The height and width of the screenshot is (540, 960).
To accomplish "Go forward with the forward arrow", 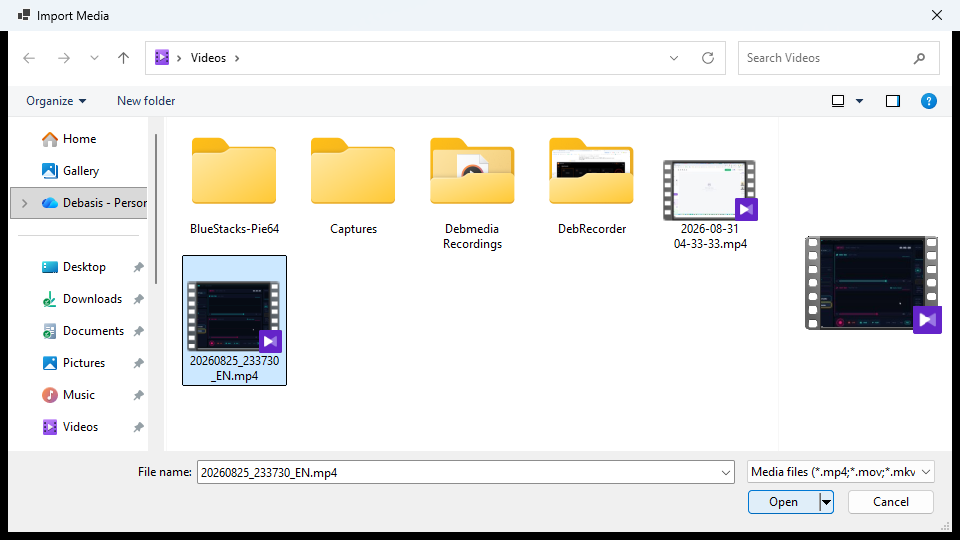I will [64, 58].
